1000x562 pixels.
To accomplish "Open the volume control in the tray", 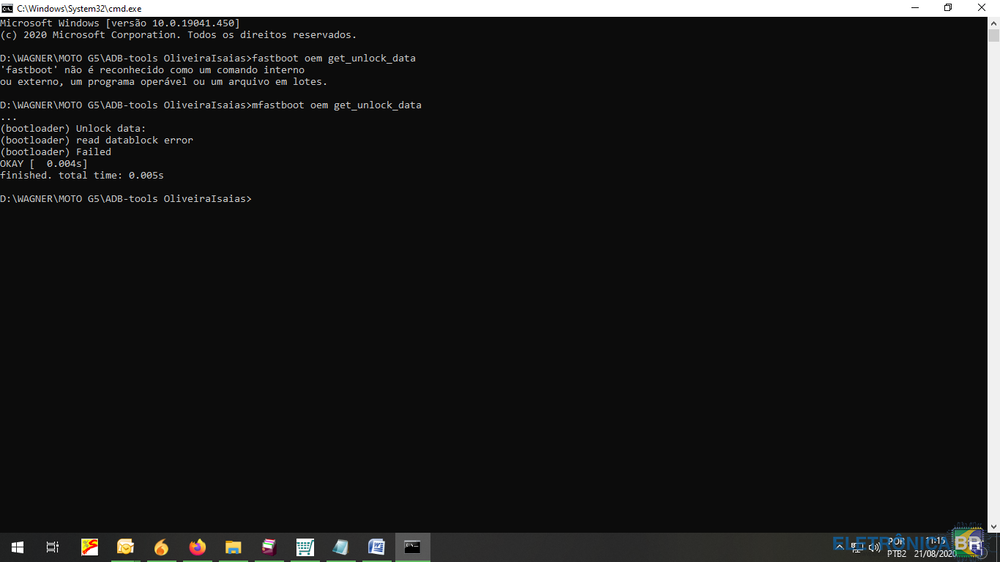I will click(x=874, y=547).
